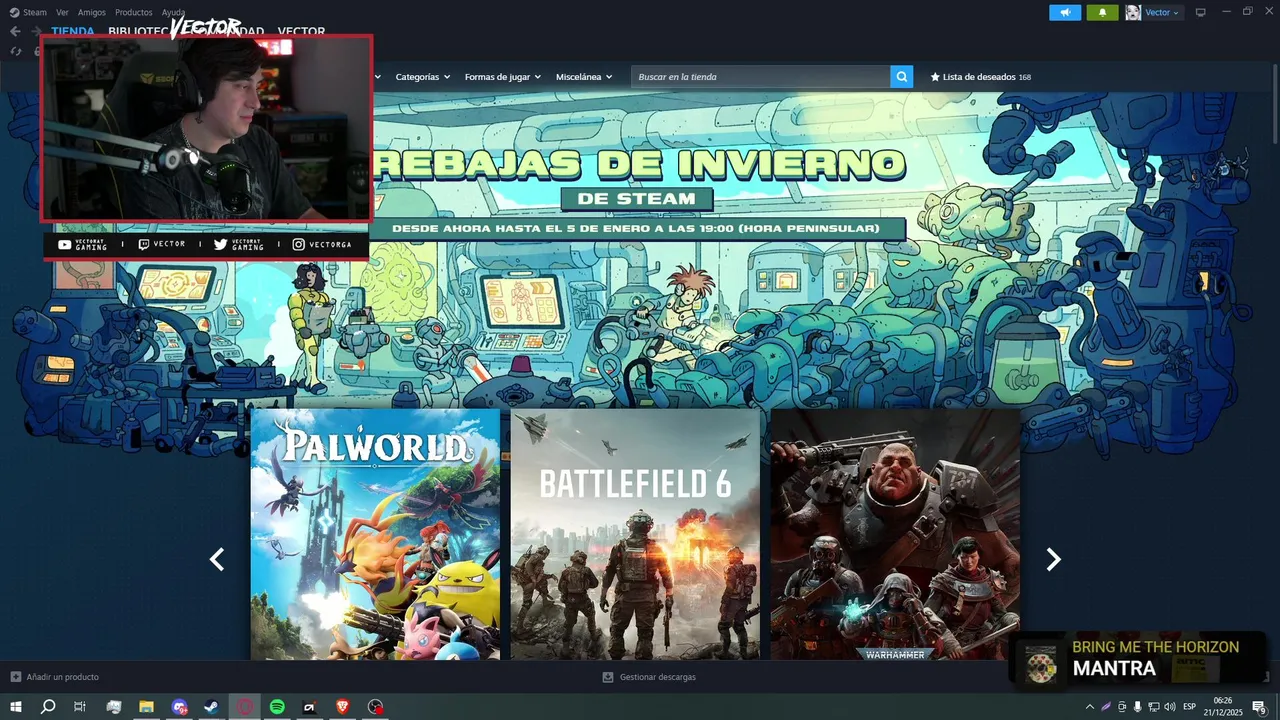Show hidden system tray icons
The height and width of the screenshot is (720, 1280).
[1090, 707]
